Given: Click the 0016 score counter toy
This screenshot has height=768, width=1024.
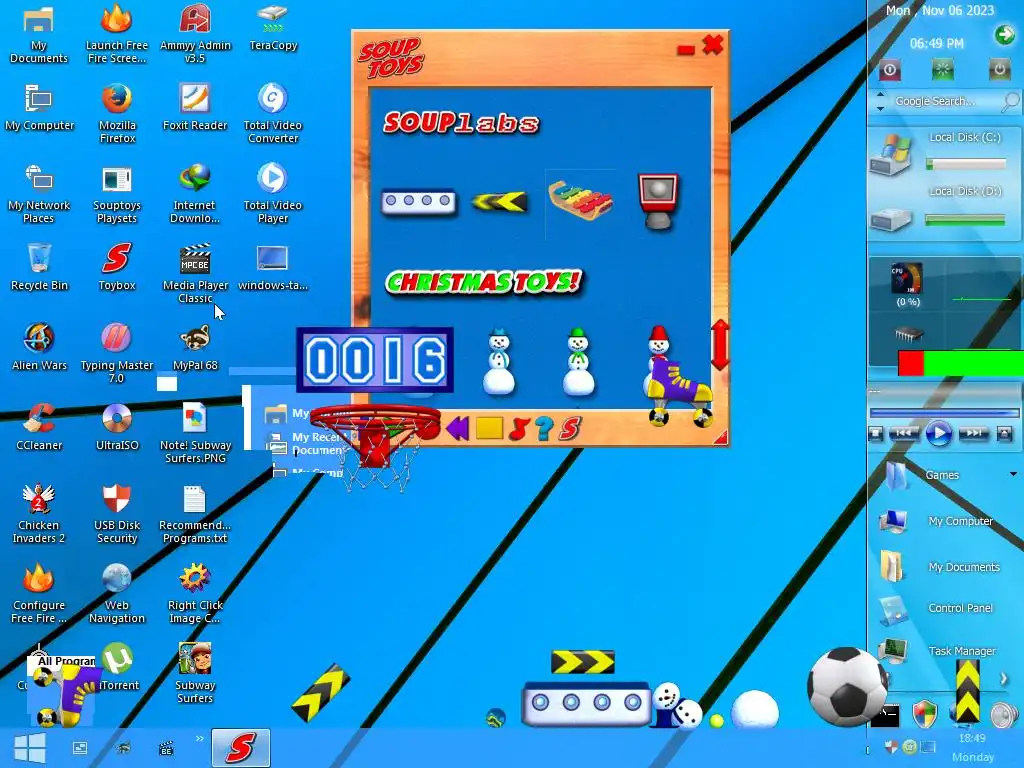Looking at the screenshot, I should [x=375, y=360].
